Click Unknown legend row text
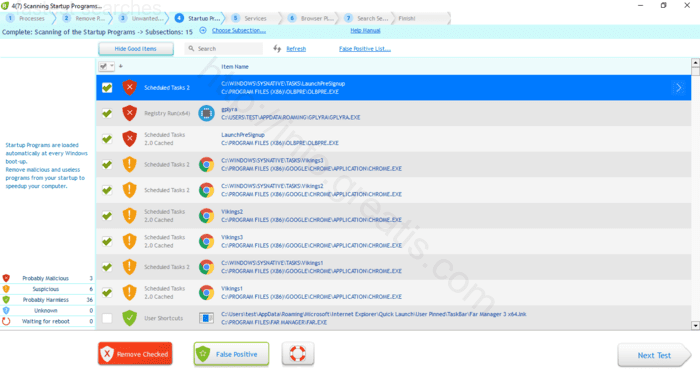 pos(46,311)
